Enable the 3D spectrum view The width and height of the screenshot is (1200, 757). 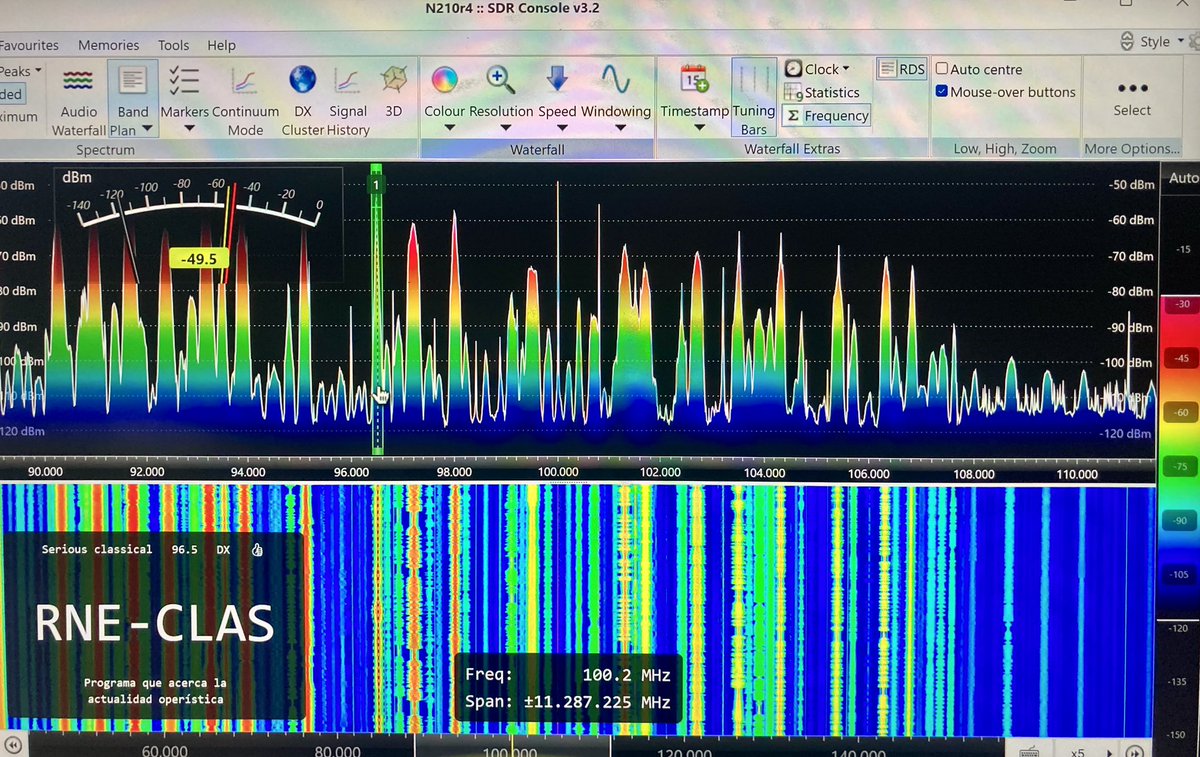click(394, 91)
